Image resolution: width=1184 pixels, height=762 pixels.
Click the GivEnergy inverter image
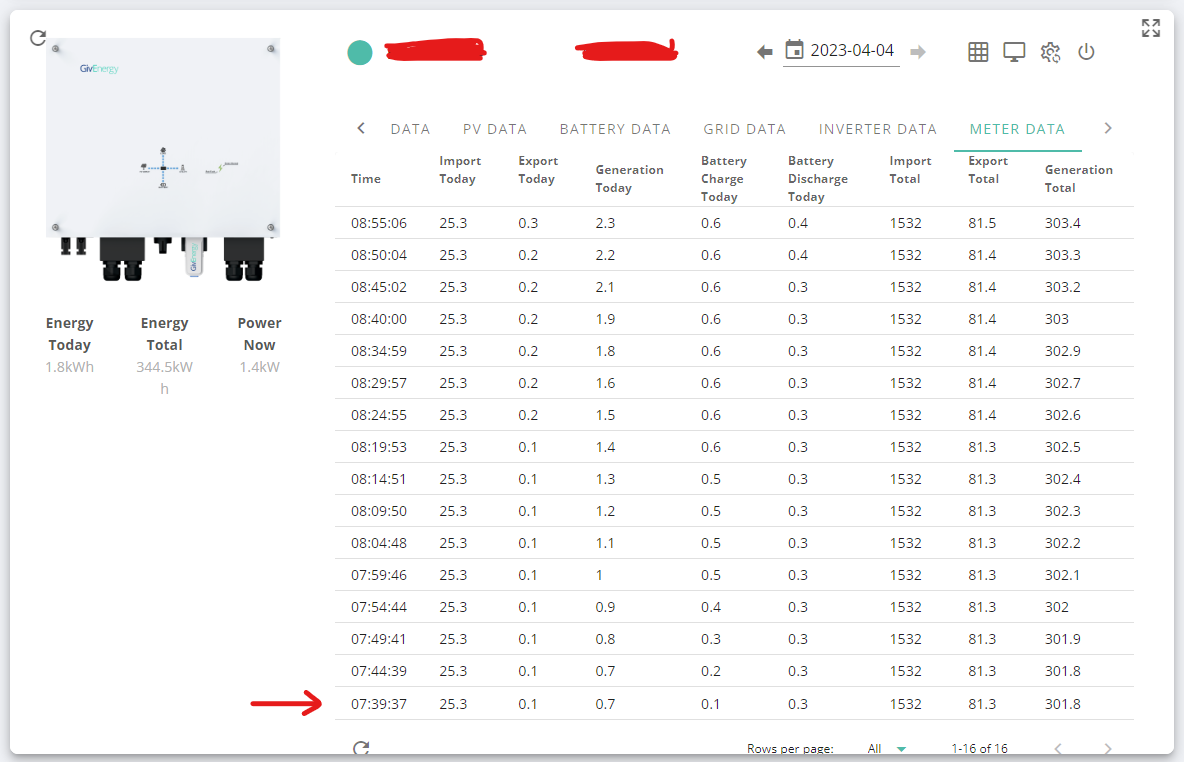163,159
